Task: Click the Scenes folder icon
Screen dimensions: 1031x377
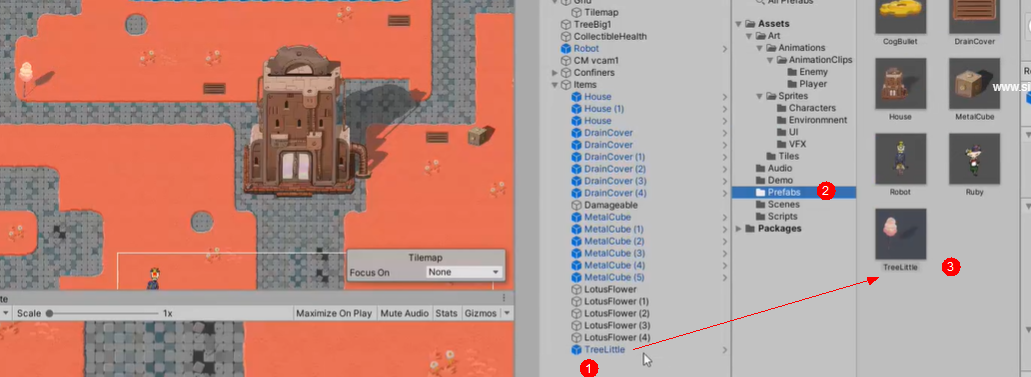Action: 760,205
